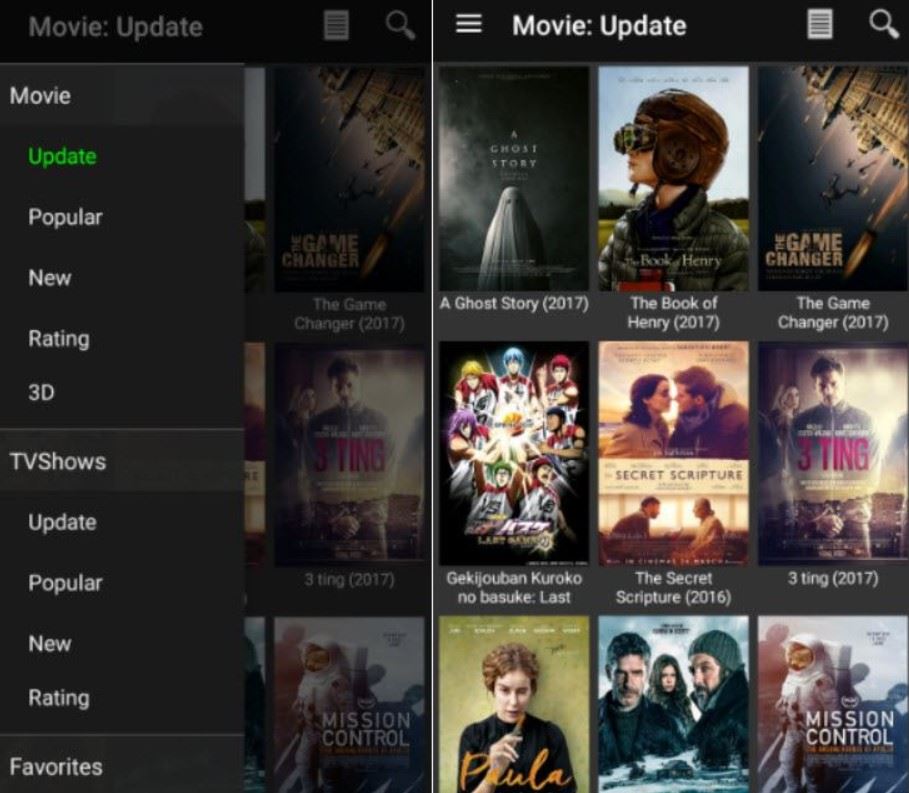Tap the dimmed list view icon in left screen
The height and width of the screenshot is (793, 909).
click(336, 25)
